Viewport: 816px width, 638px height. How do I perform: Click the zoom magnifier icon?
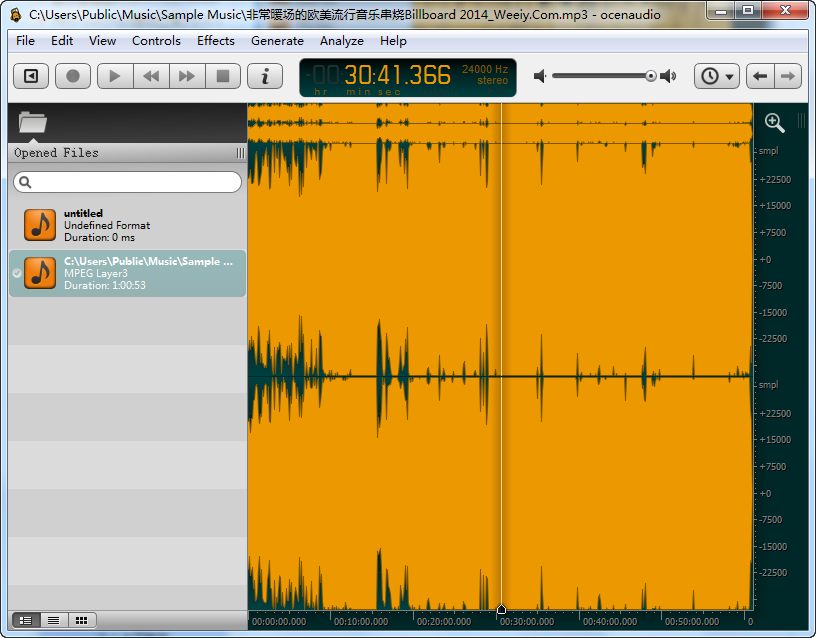(x=774, y=122)
